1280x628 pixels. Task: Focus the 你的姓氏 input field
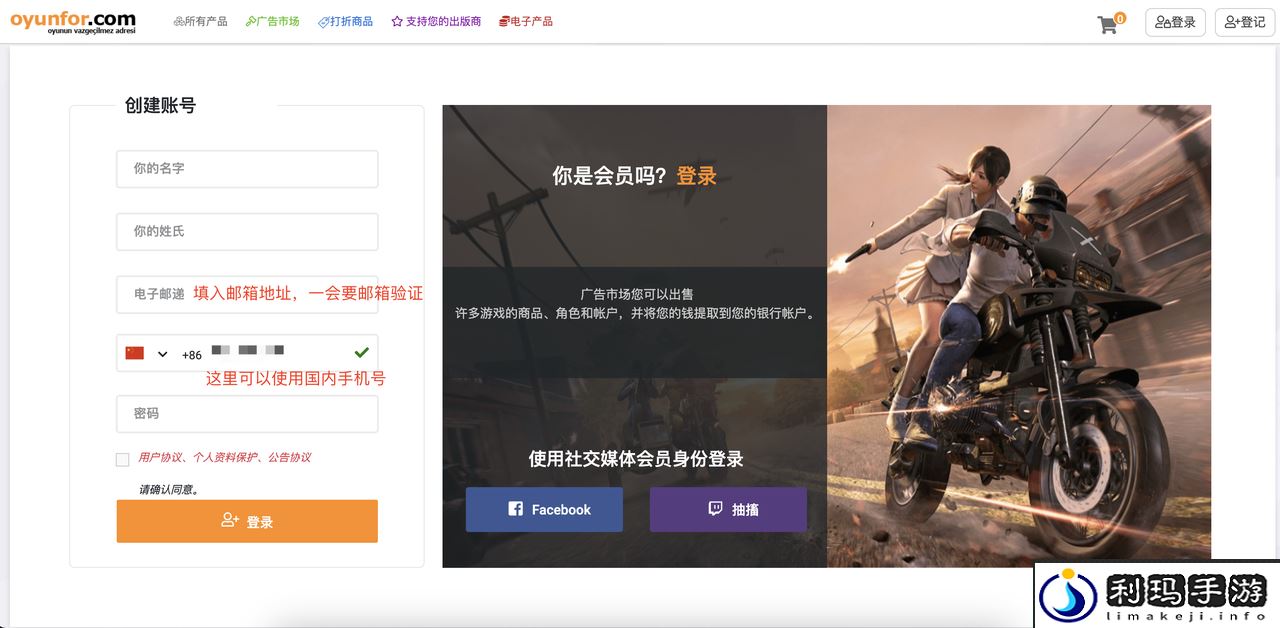pyautogui.click(x=247, y=231)
